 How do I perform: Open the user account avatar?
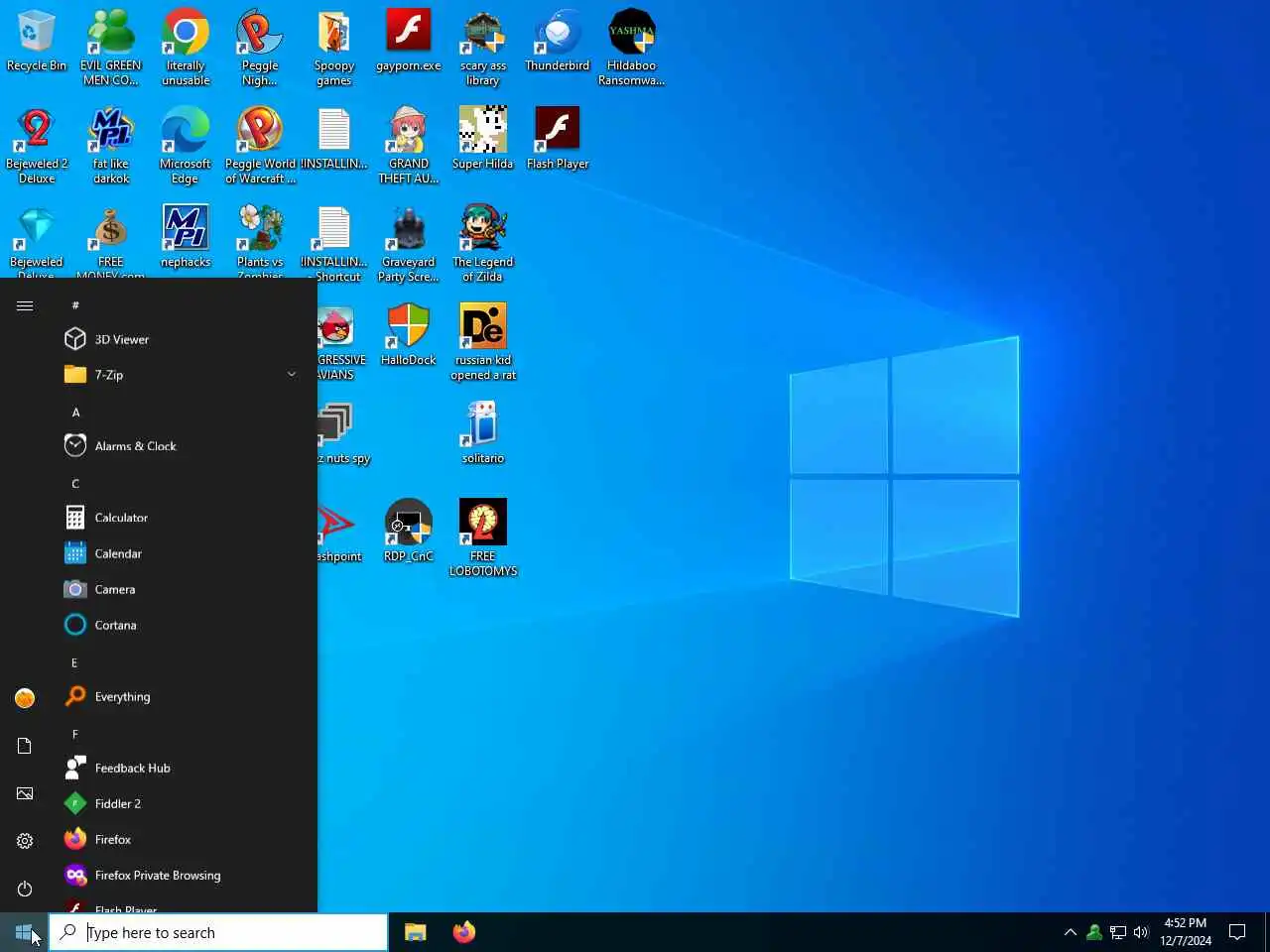pos(25,698)
